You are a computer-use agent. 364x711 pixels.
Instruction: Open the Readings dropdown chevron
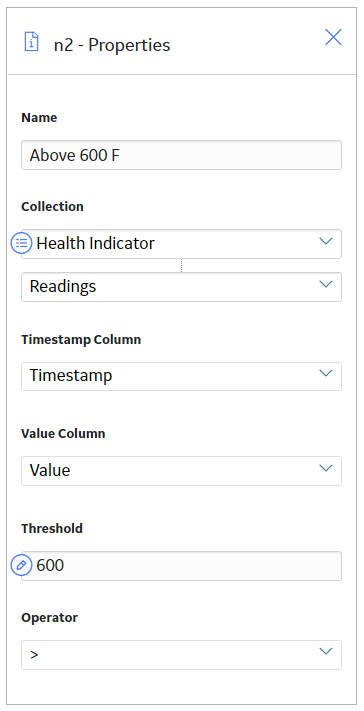[x=326, y=284]
